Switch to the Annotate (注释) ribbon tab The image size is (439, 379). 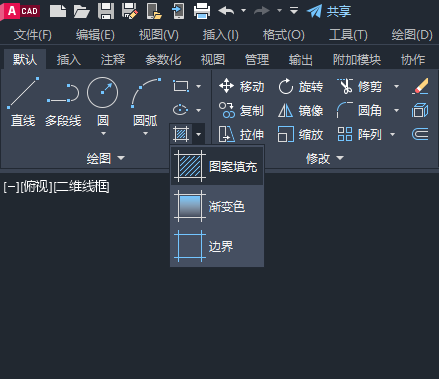pyautogui.click(x=113, y=60)
